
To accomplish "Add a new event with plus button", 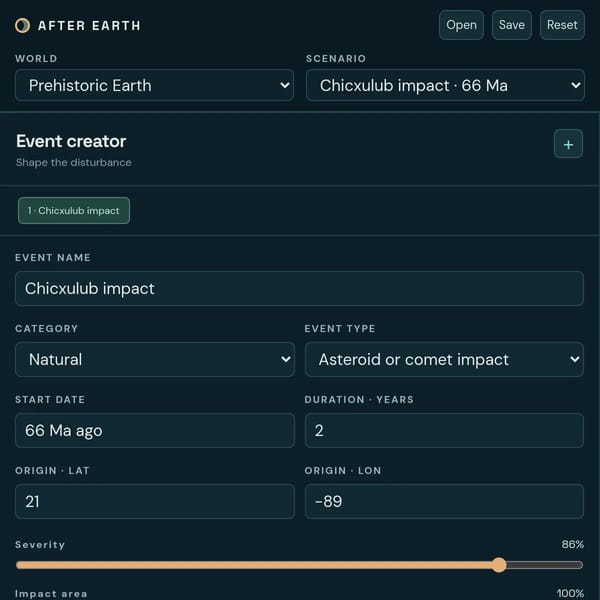I will click(x=568, y=144).
